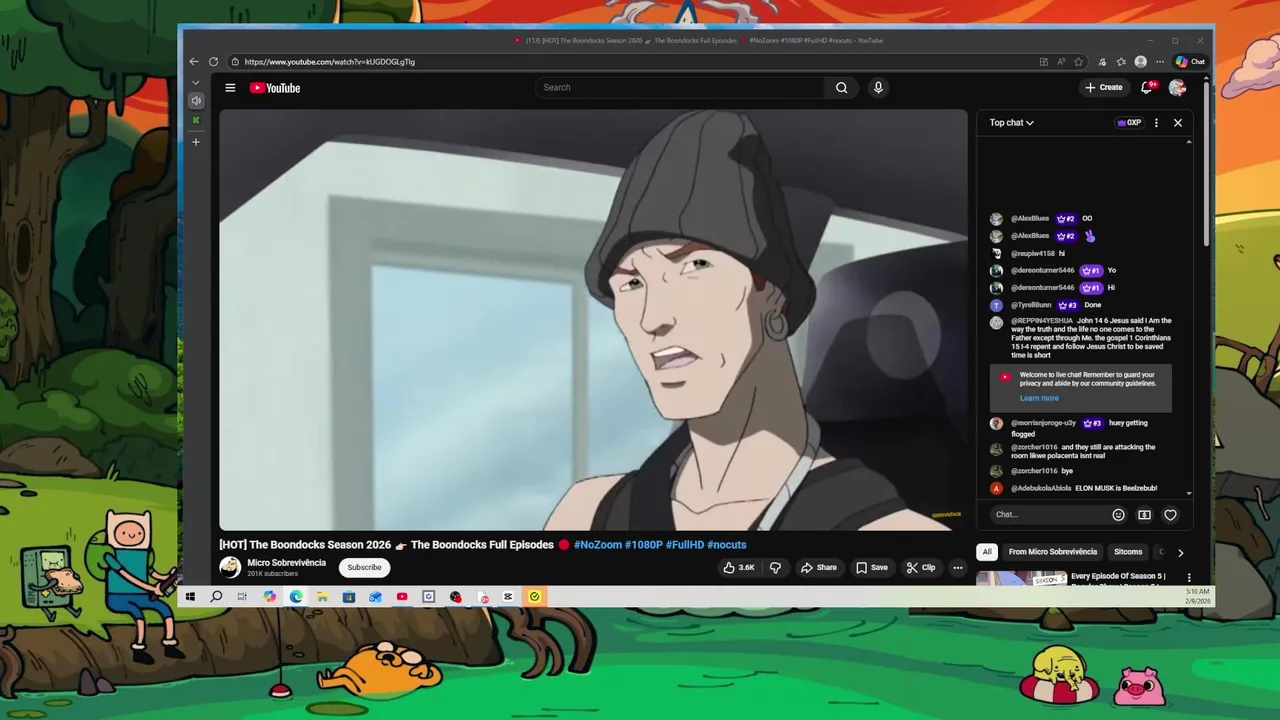Open File Explorer from taskbar
The image size is (1280, 720).
pyautogui.click(x=322, y=597)
